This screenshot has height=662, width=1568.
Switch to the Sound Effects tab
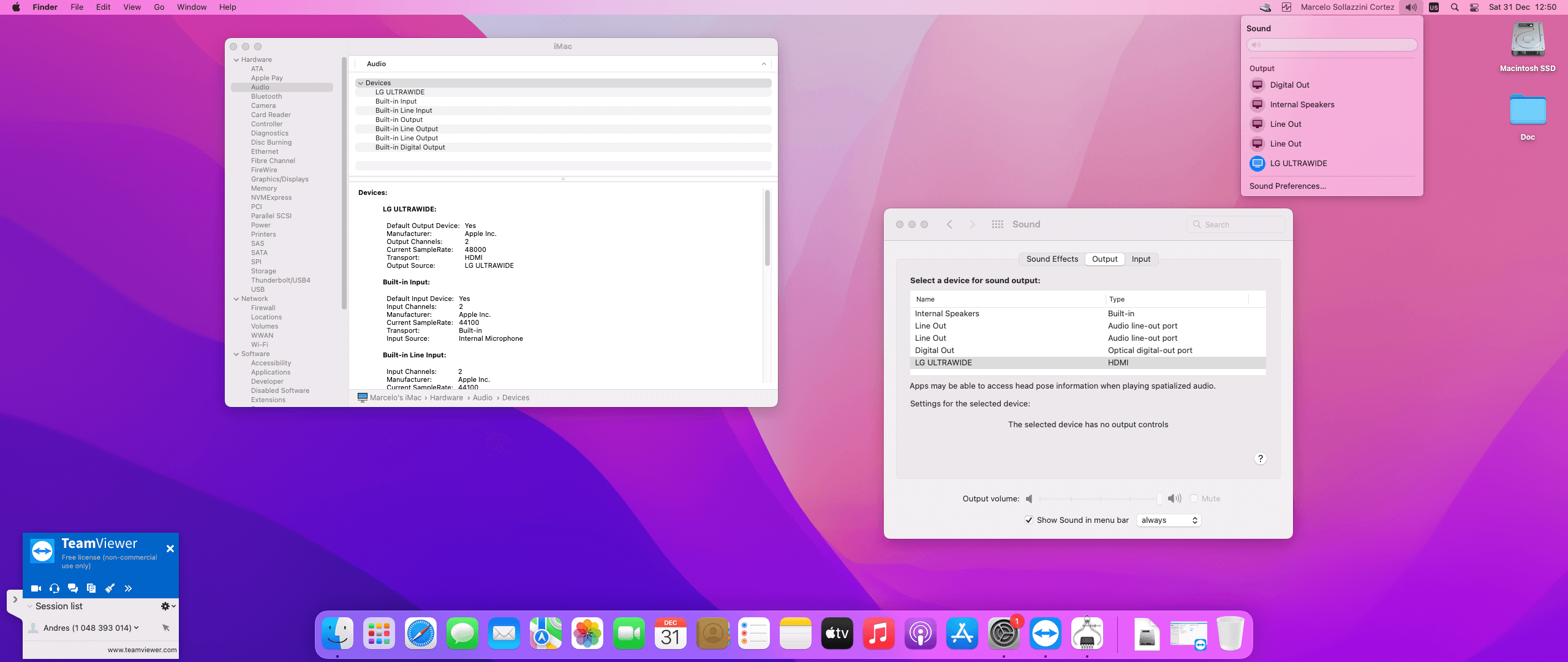1052,259
